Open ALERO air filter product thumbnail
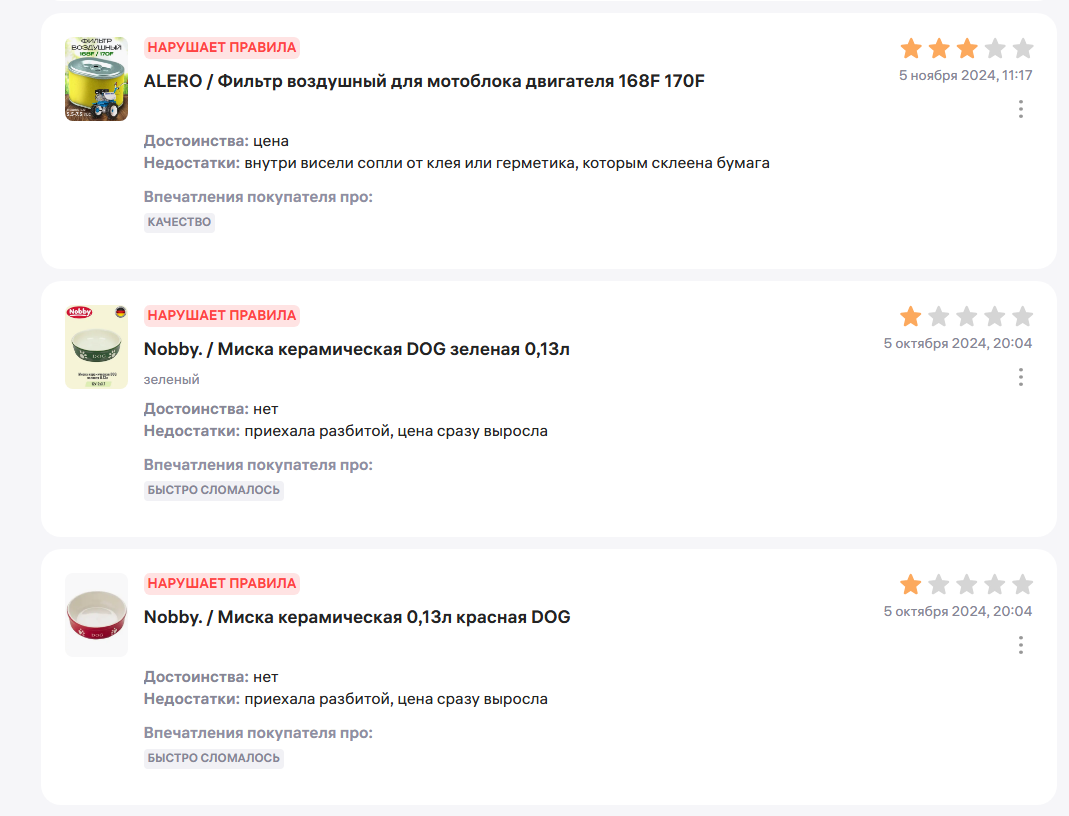This screenshot has height=816, width=1069. click(x=96, y=79)
